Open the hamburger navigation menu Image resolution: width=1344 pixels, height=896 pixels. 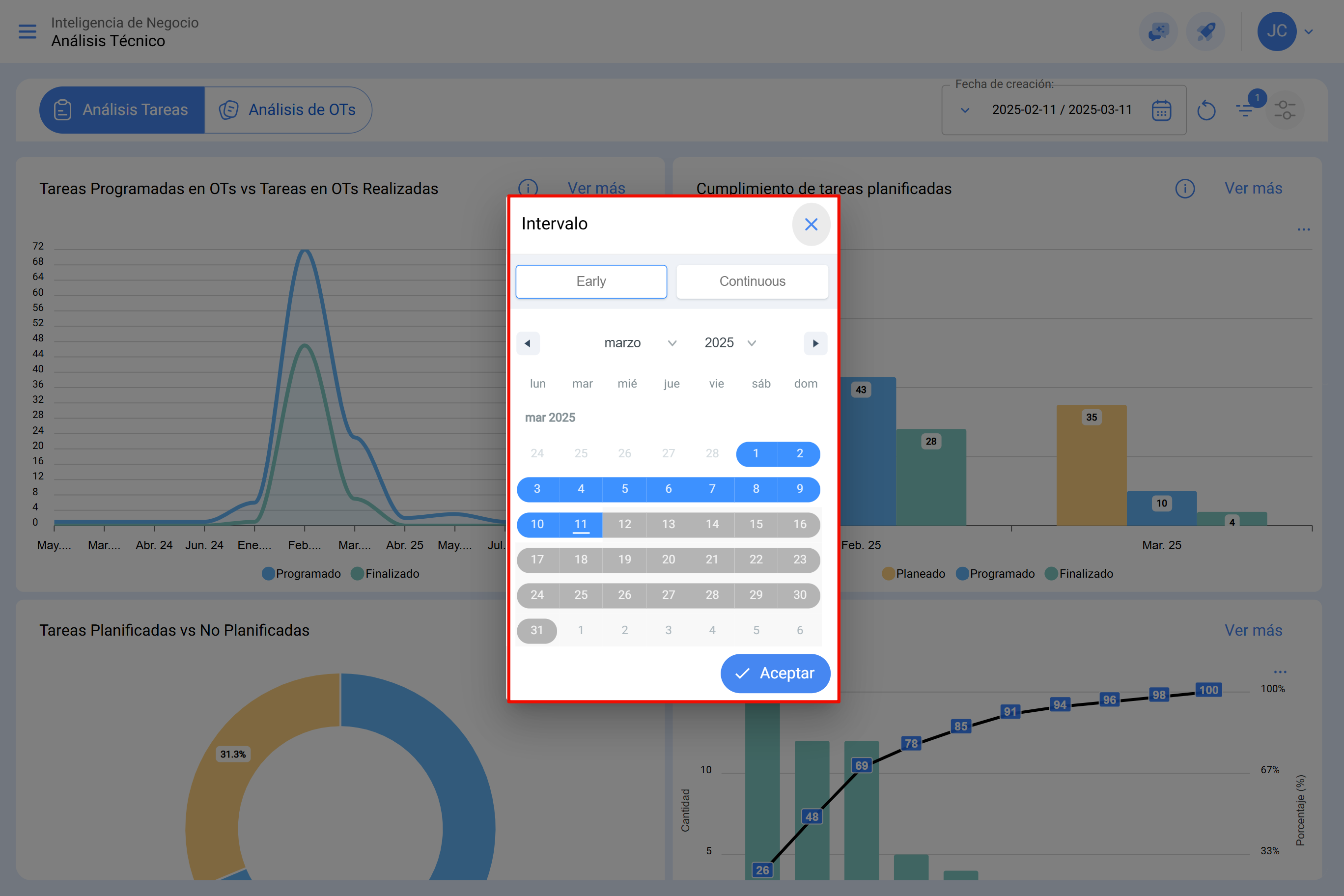point(28,31)
